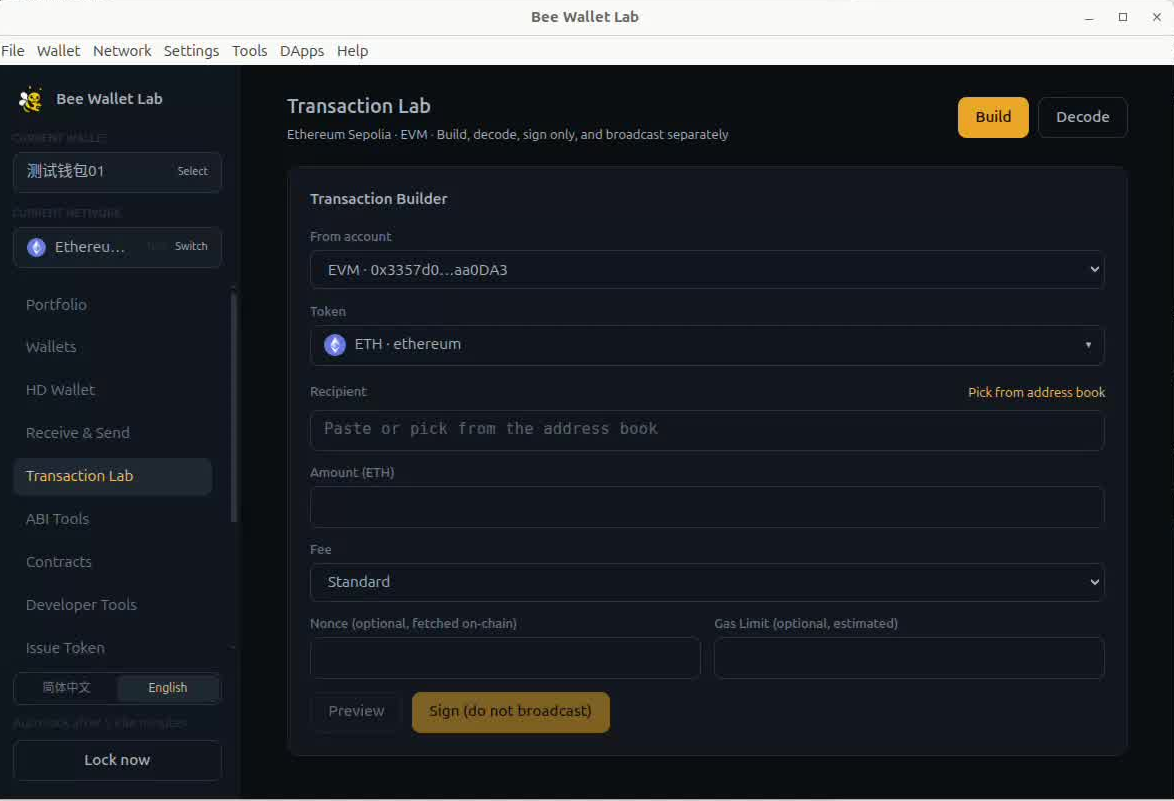Click Pick from address book link
Image resolution: width=1174 pixels, height=801 pixels.
[x=1036, y=393]
